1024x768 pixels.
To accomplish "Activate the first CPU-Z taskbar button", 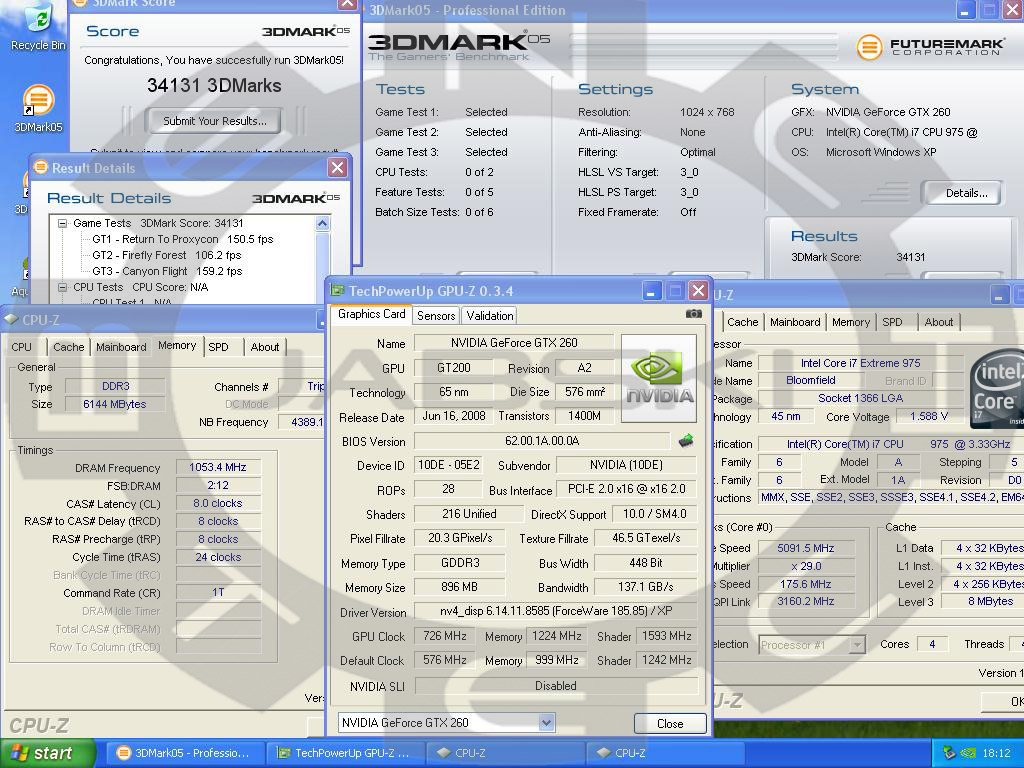I will pyautogui.click(x=505, y=753).
